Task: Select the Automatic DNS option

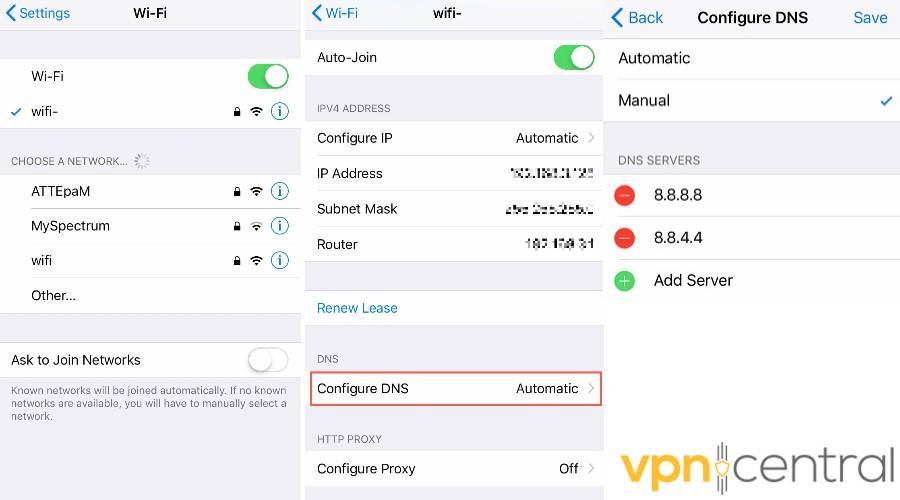Action: click(752, 58)
